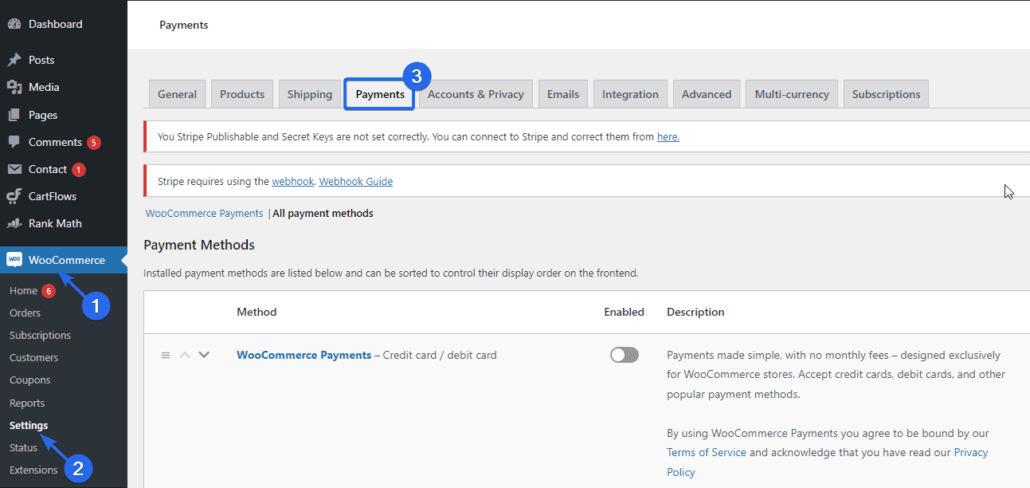1030x488 pixels.
Task: Open Coupons submenu item
Action: [30, 380]
